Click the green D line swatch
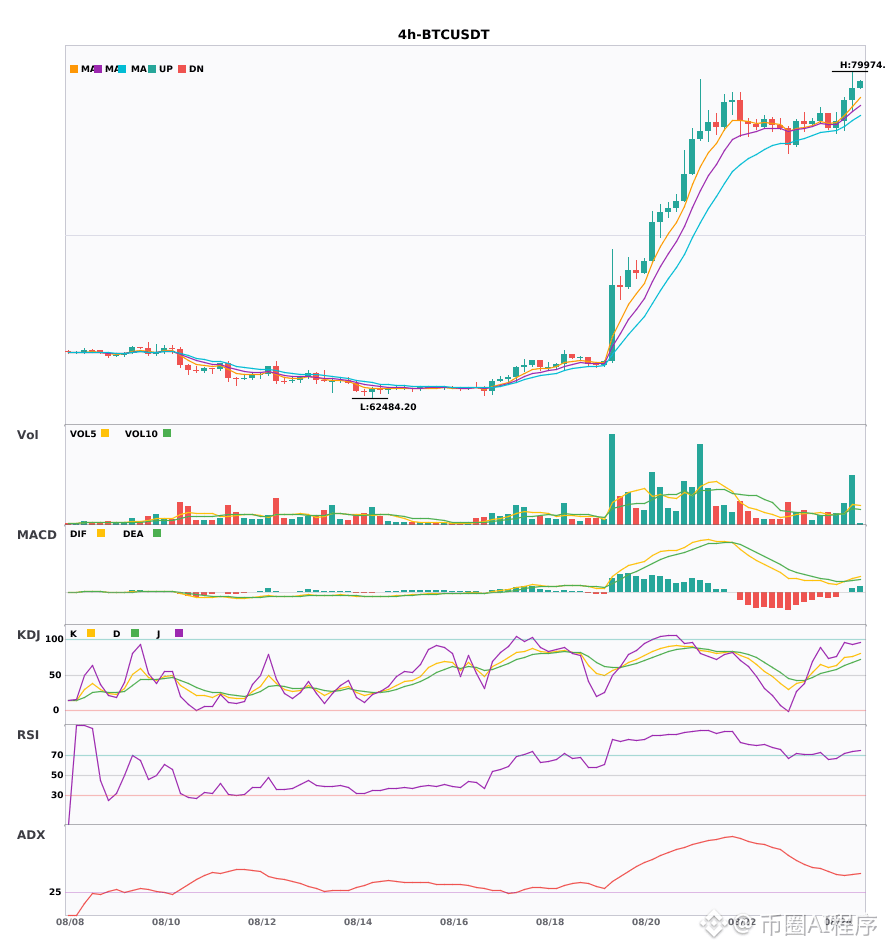The image size is (885, 950). click(x=135, y=633)
